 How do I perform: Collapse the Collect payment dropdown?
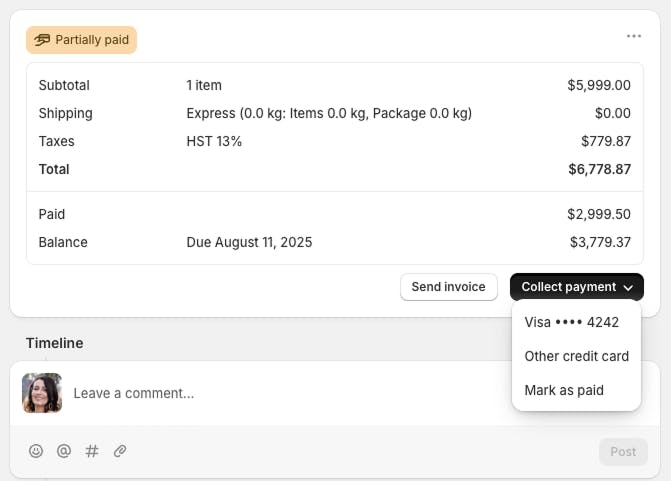(577, 287)
